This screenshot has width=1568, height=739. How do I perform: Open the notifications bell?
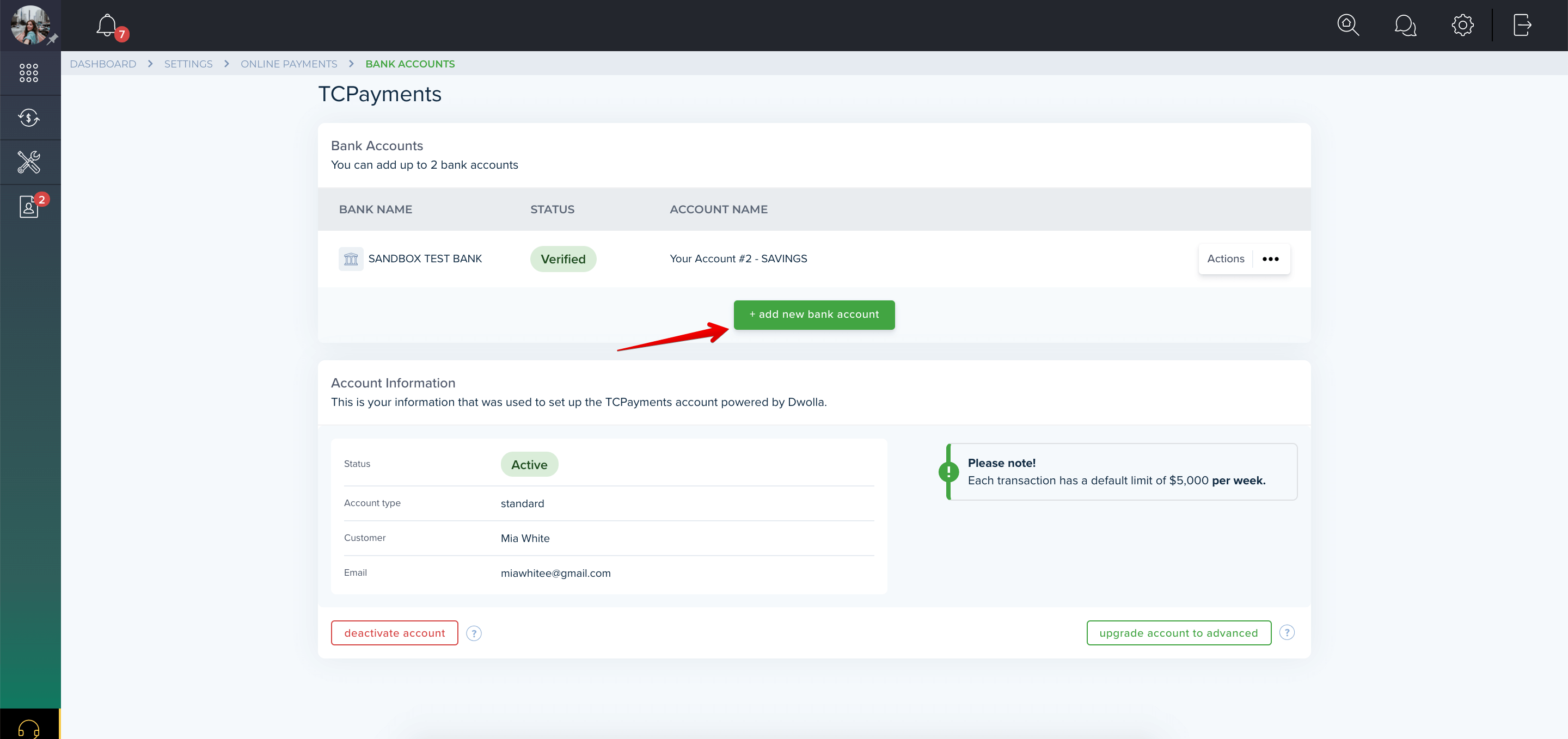click(107, 26)
